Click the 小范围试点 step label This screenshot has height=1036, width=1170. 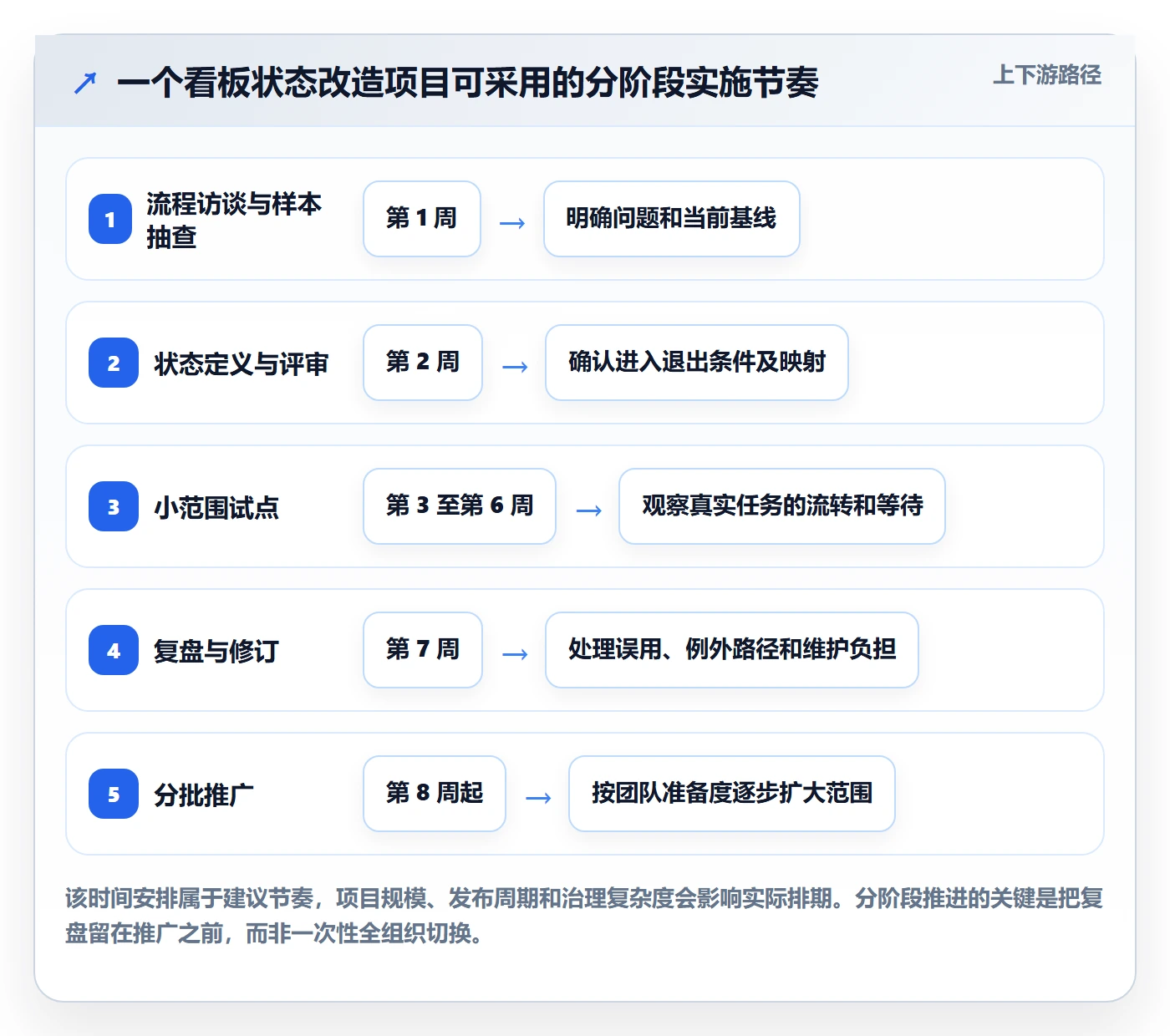click(216, 507)
